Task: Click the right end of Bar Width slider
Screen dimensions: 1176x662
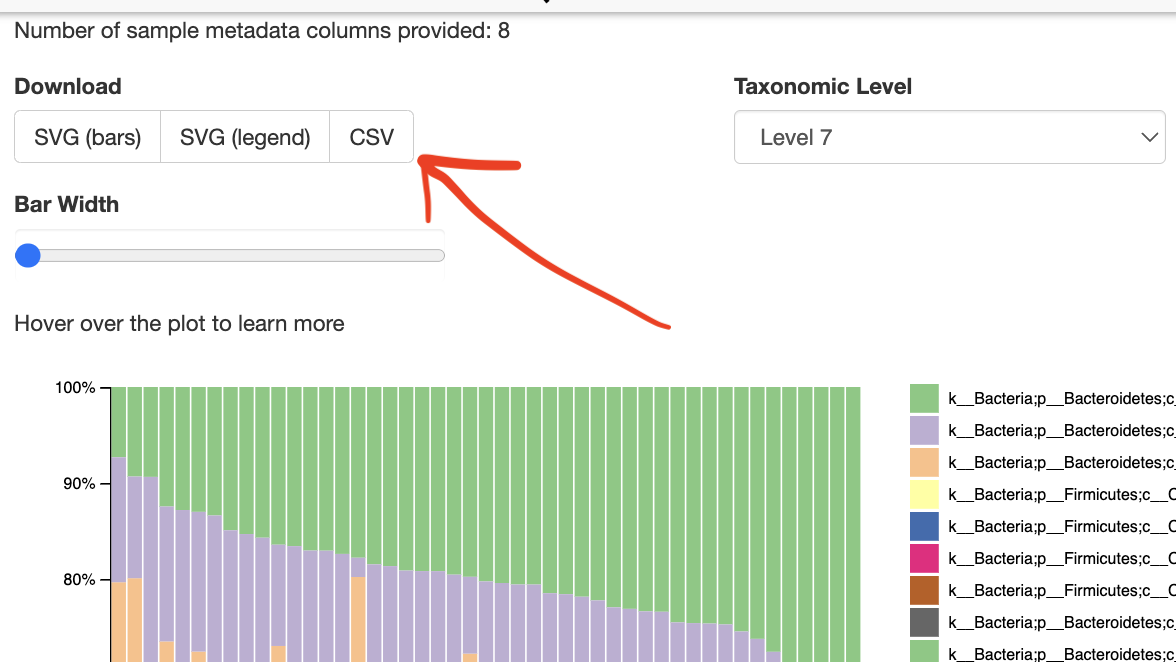Action: tap(440, 256)
